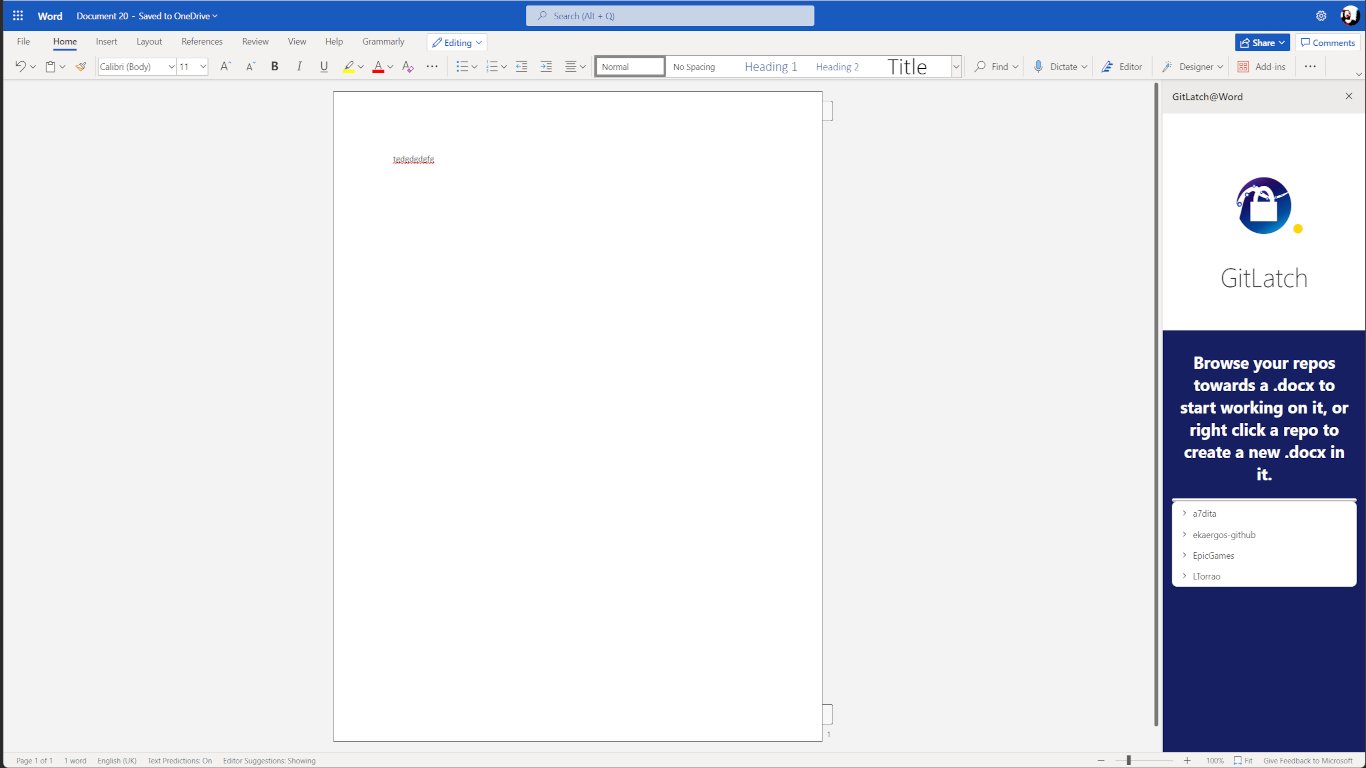The width and height of the screenshot is (1366, 768).
Task: Toggle Bold formatting
Action: [275, 67]
